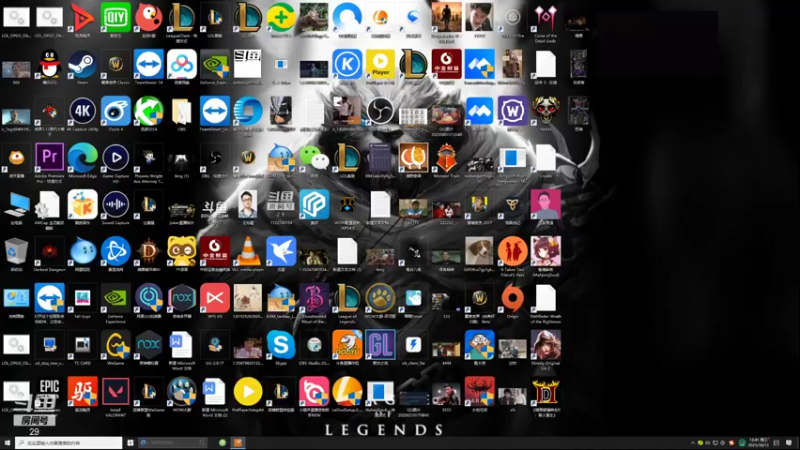Screen dimensions: 800x450
Task: Launch the Microsoft Edge shortcut
Action: coord(83,157)
